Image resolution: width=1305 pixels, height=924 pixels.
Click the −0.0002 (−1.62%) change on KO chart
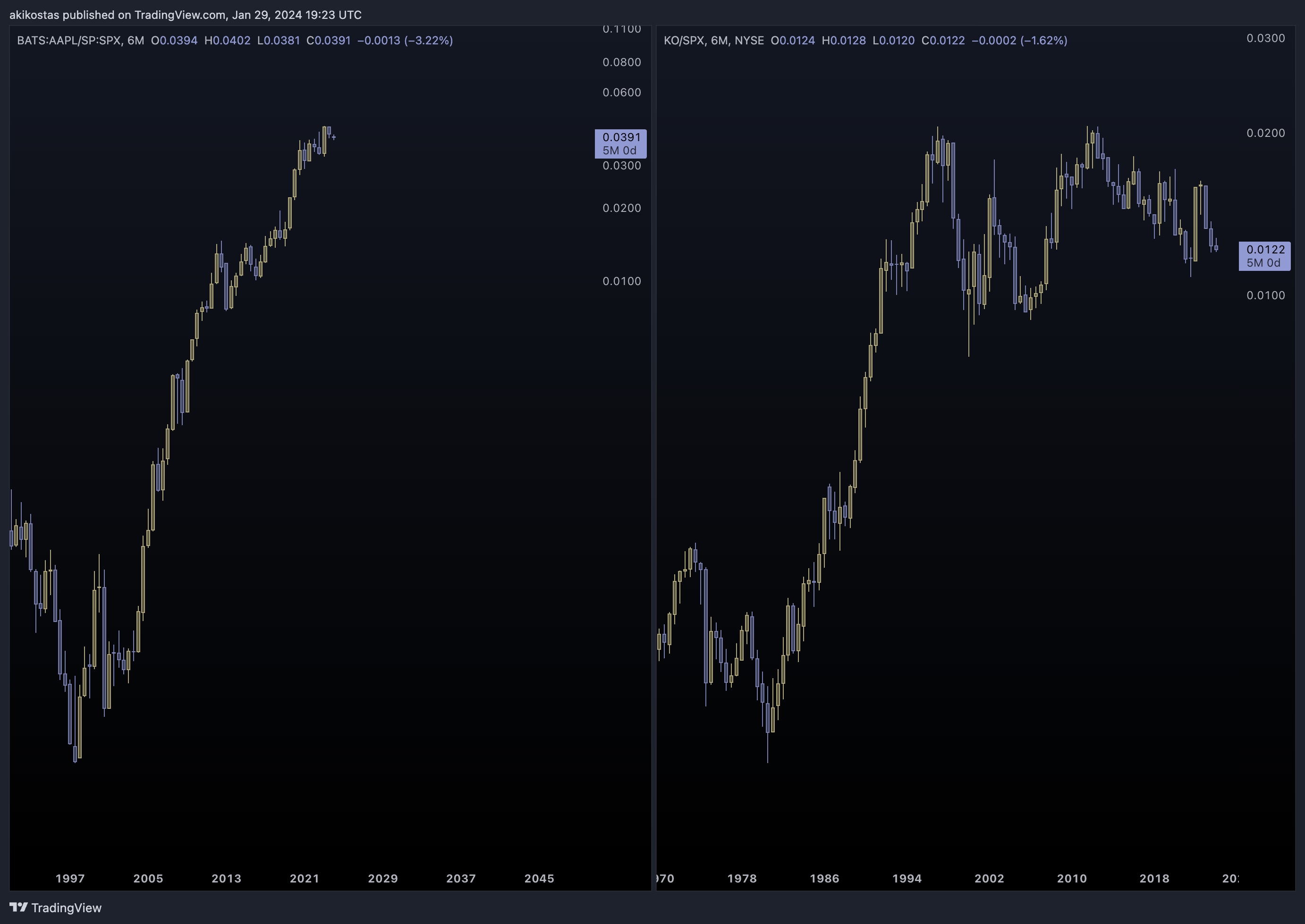[x=1019, y=41]
